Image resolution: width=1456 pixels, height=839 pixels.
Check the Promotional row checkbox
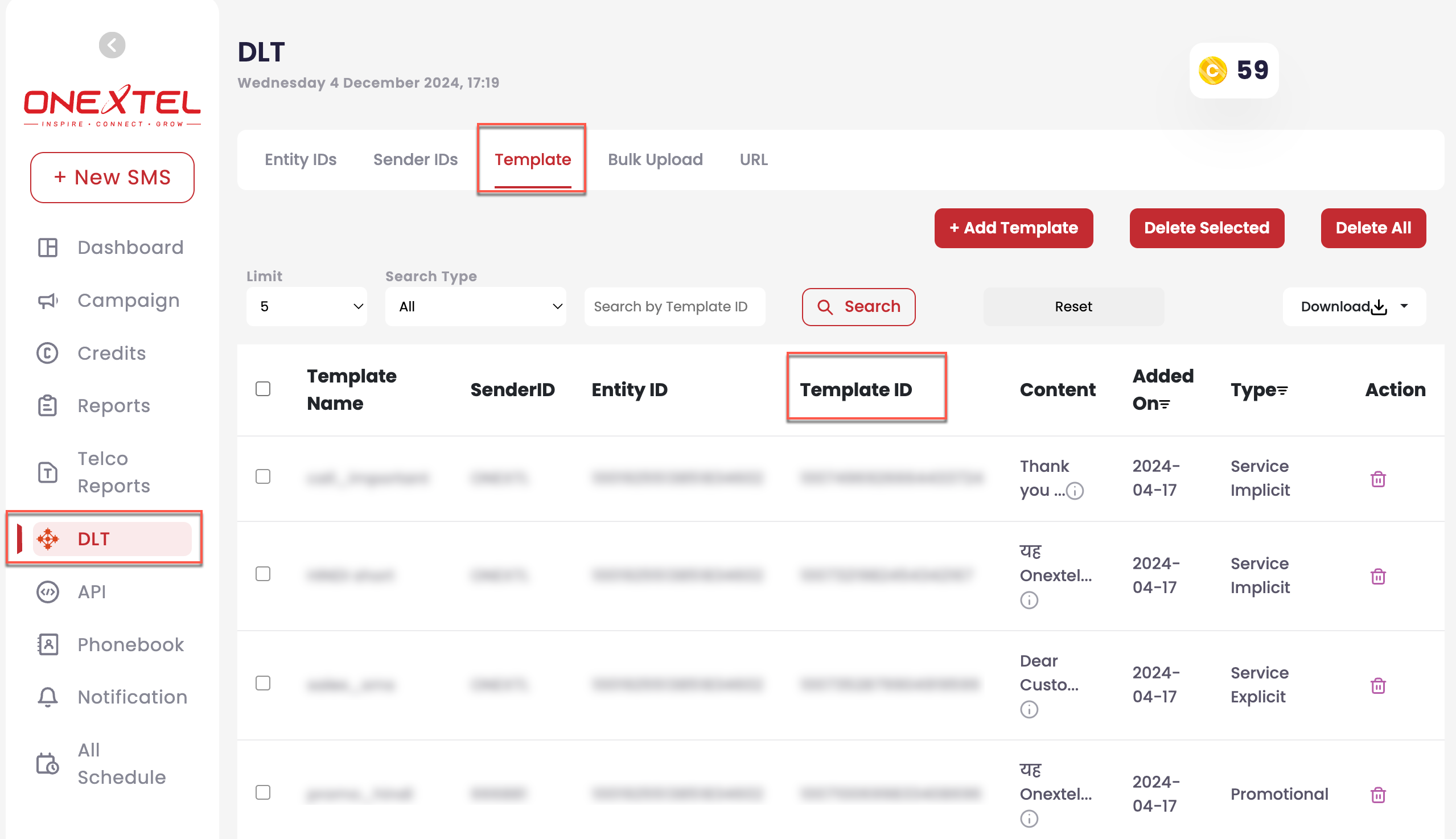point(263,792)
